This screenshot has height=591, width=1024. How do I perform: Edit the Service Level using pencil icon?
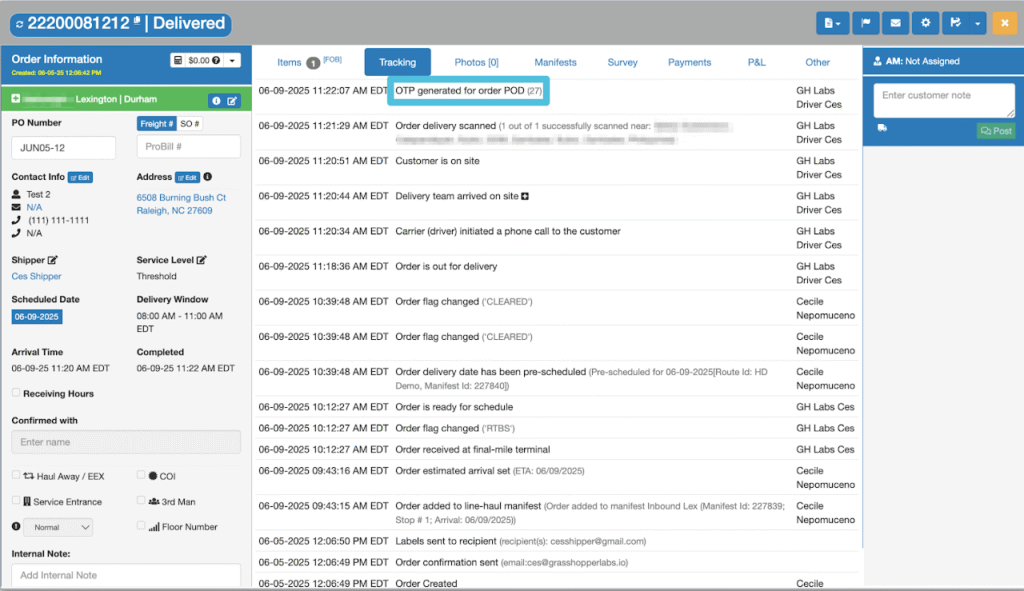(x=201, y=260)
